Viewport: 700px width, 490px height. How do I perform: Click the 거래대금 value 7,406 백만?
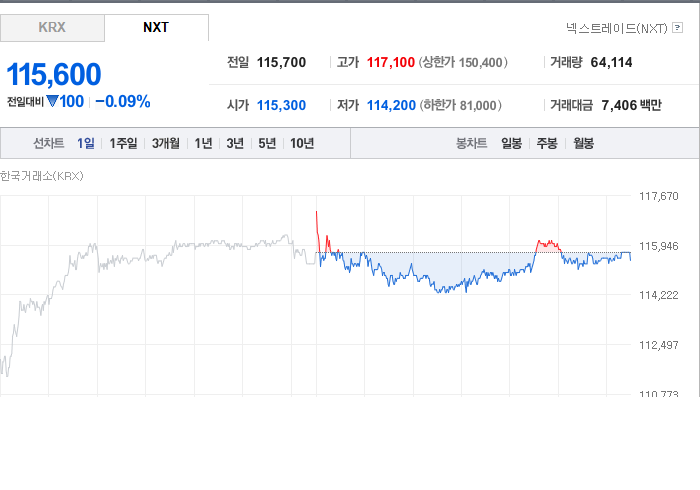click(x=631, y=105)
